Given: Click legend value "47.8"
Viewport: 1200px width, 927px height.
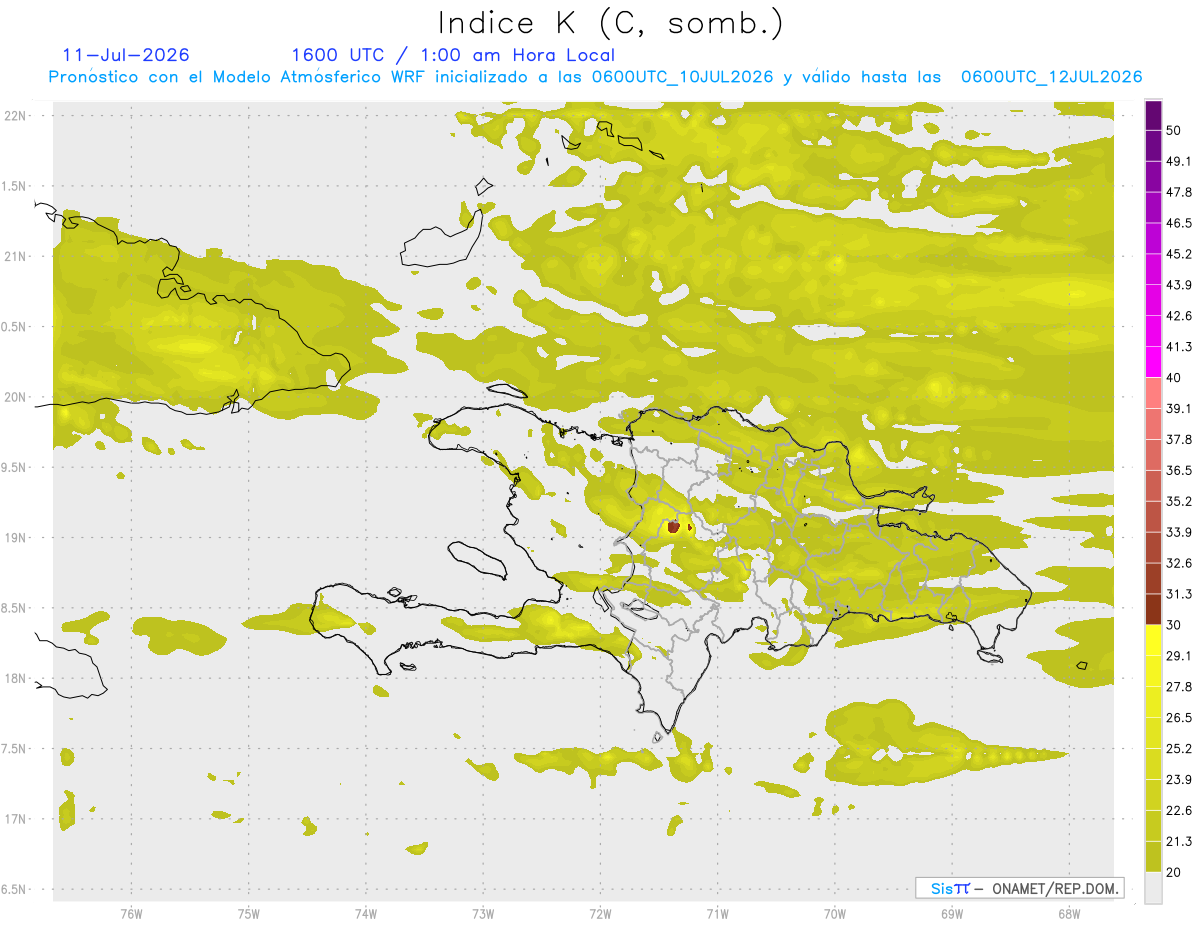Looking at the screenshot, I should 1179,192.
